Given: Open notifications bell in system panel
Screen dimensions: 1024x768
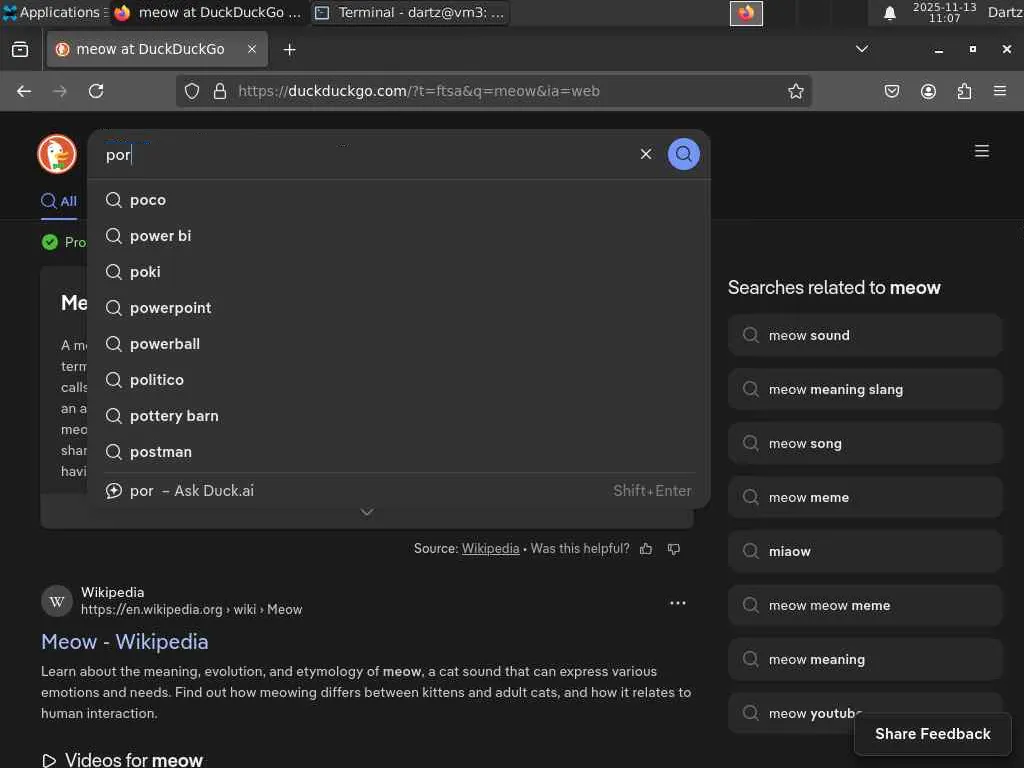Looking at the screenshot, I should [x=889, y=13].
